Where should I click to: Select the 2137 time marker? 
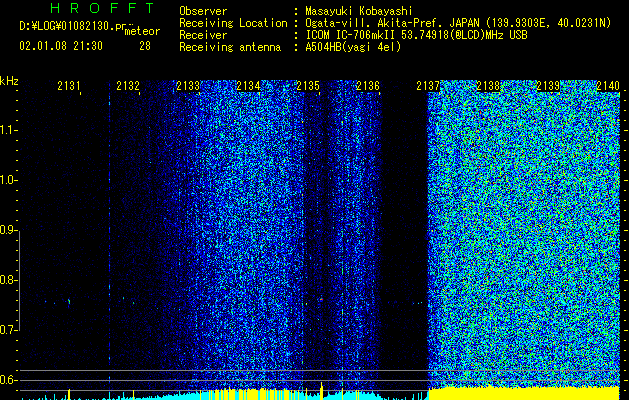428,86
